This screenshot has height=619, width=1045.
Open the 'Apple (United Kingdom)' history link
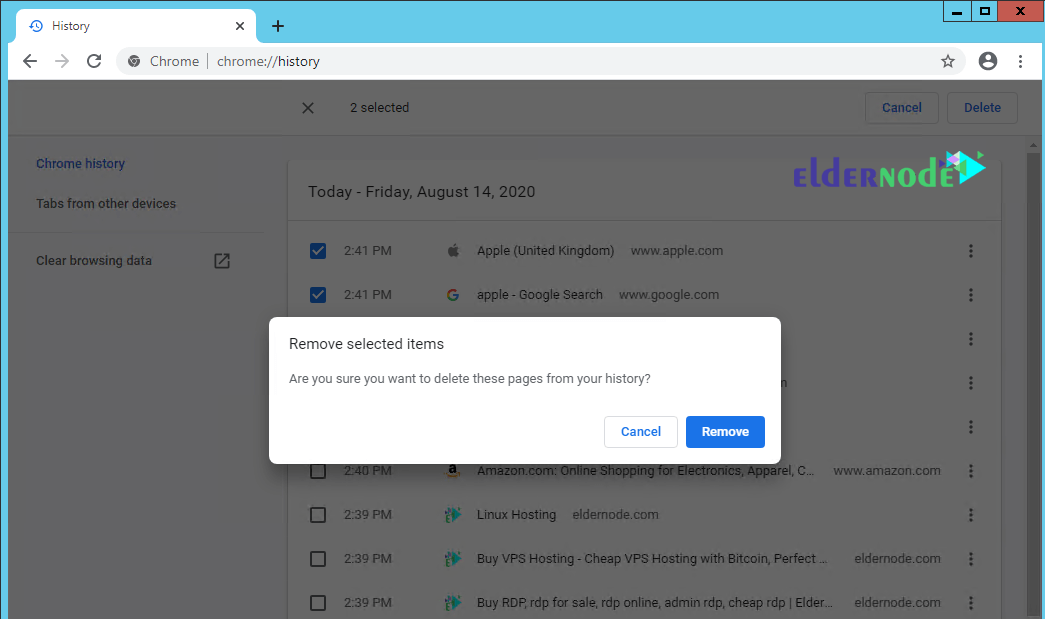pos(545,251)
